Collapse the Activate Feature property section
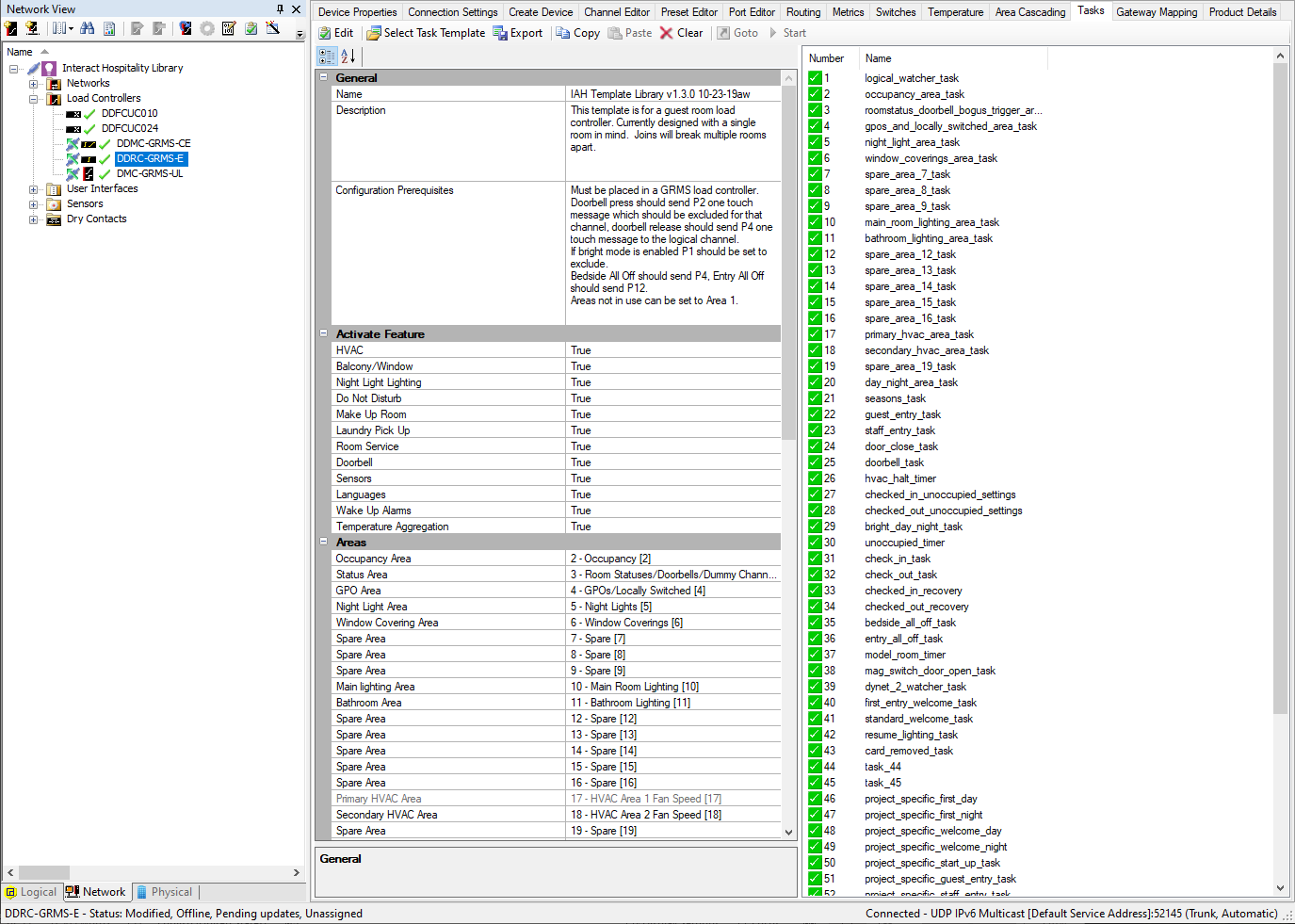This screenshot has height=924, width=1295. tap(323, 334)
